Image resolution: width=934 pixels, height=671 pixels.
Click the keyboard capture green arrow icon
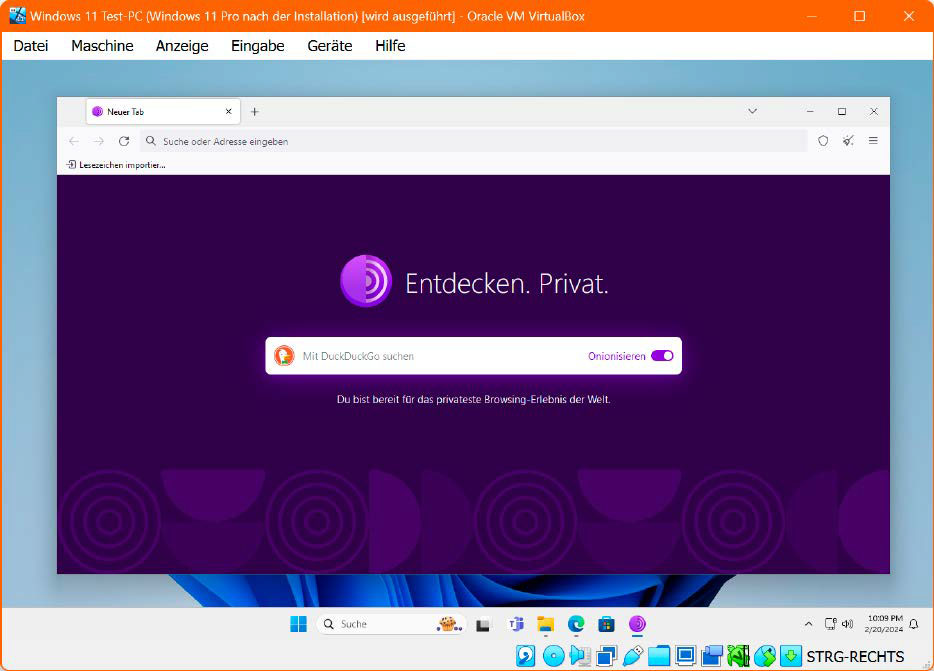pos(791,656)
